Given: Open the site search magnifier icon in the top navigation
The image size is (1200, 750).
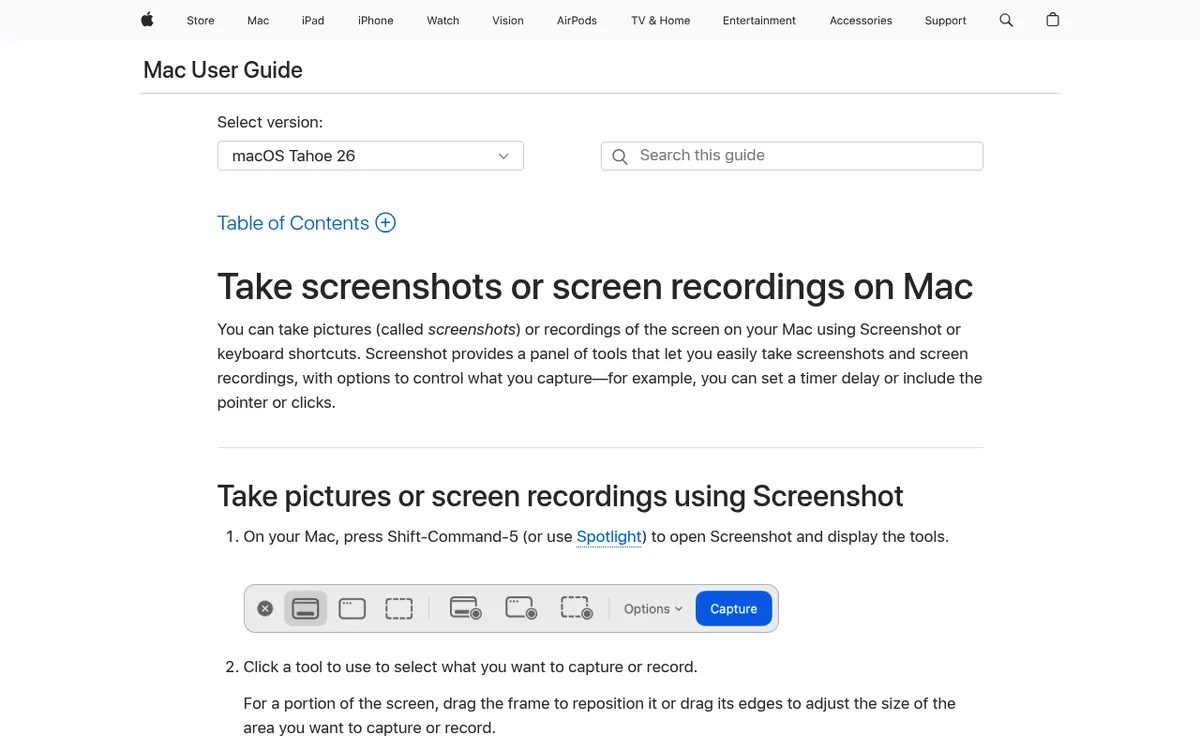Looking at the screenshot, I should [1006, 20].
